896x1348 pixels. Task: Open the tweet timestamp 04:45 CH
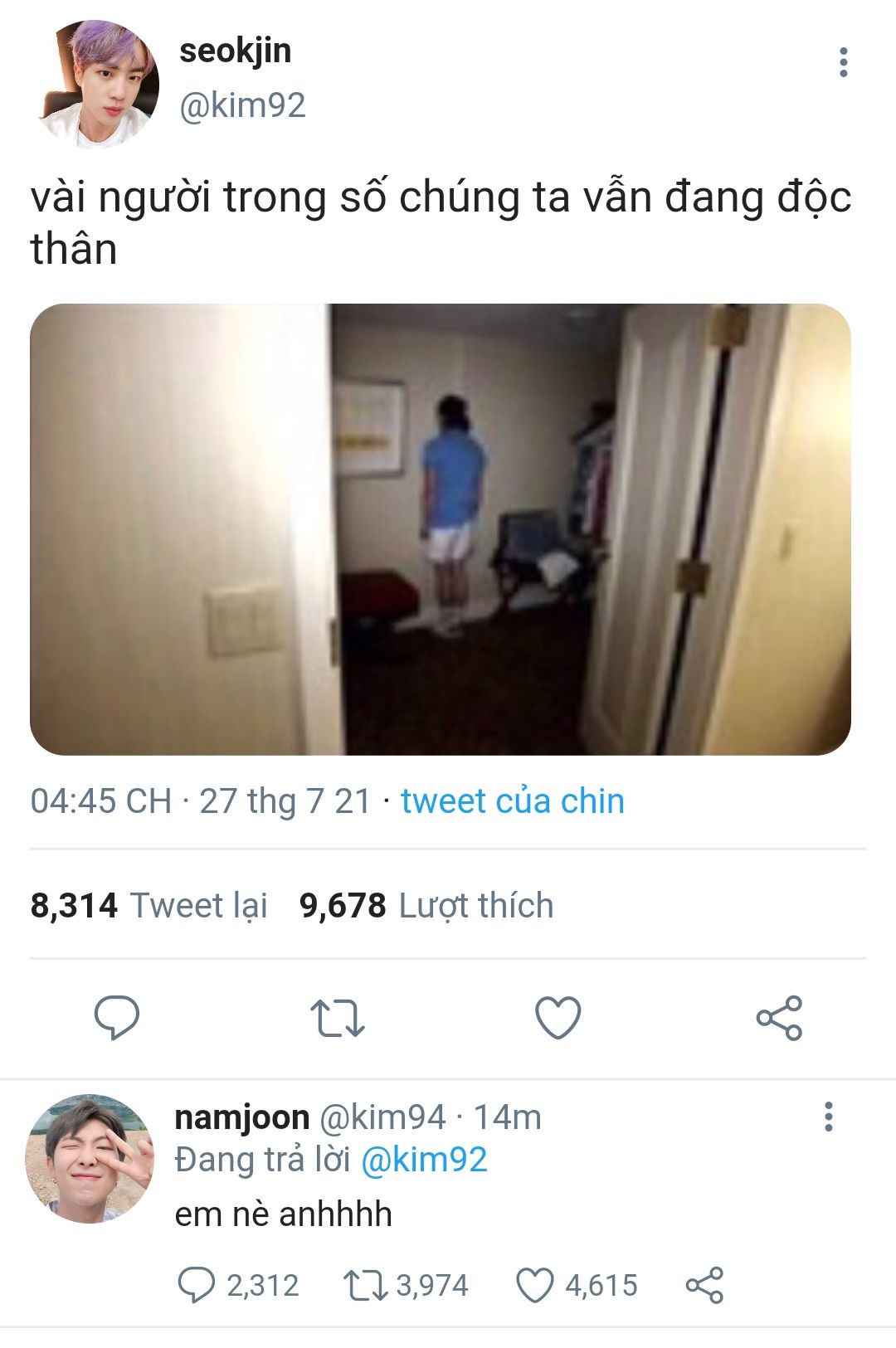101,801
